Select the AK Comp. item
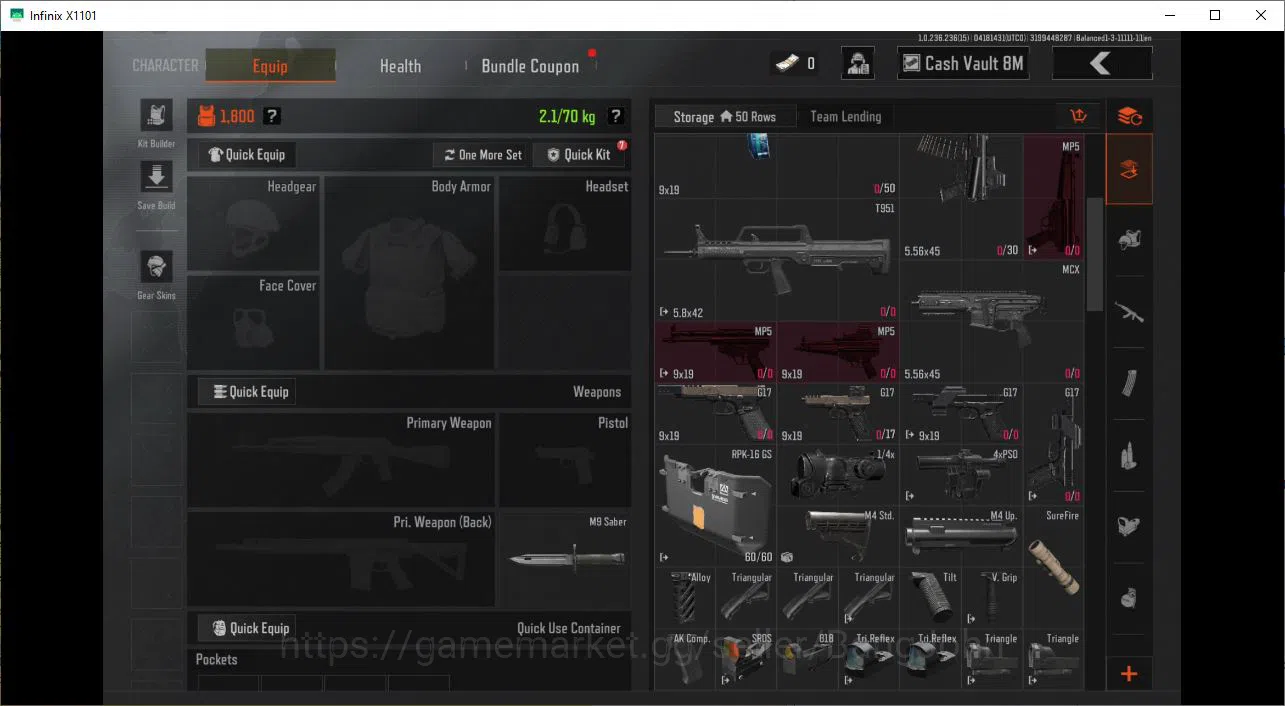This screenshot has height=706, width=1285. click(x=685, y=658)
